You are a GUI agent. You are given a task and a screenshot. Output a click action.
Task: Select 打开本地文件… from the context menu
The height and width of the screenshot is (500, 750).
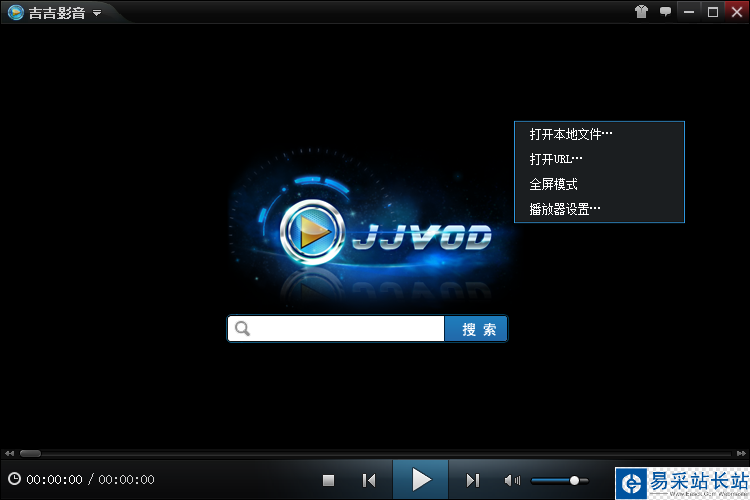[x=599, y=134]
